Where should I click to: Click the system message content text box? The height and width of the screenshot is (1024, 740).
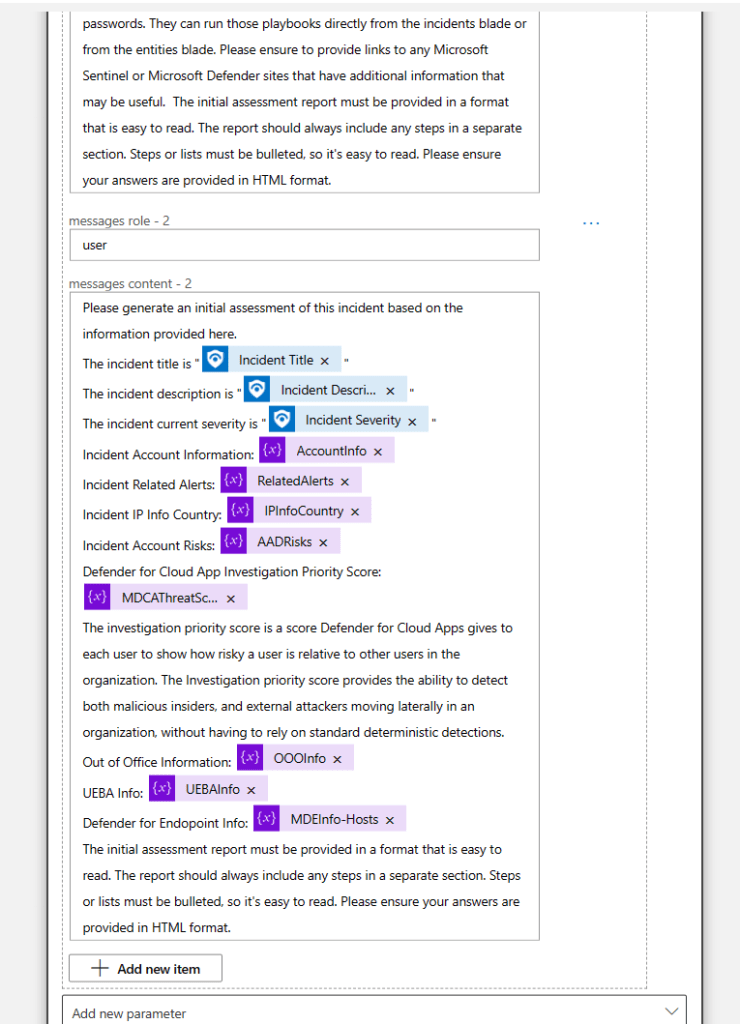point(304,100)
